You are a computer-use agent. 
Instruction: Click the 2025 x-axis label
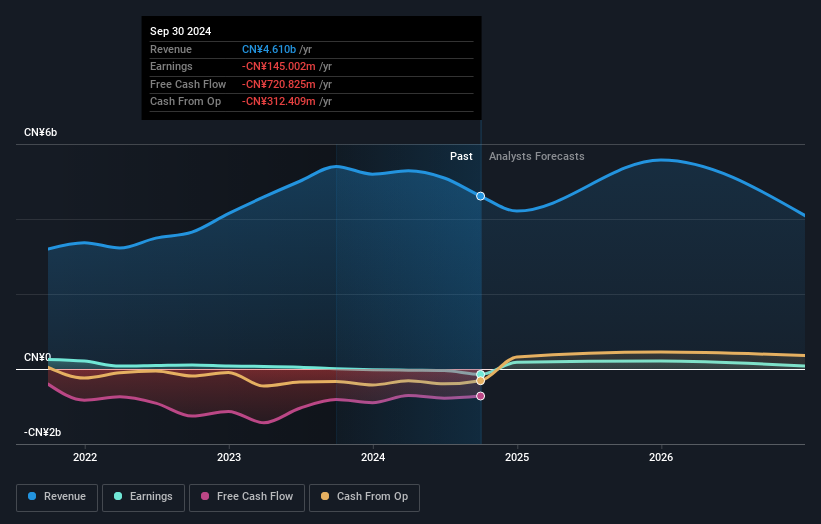[517, 457]
